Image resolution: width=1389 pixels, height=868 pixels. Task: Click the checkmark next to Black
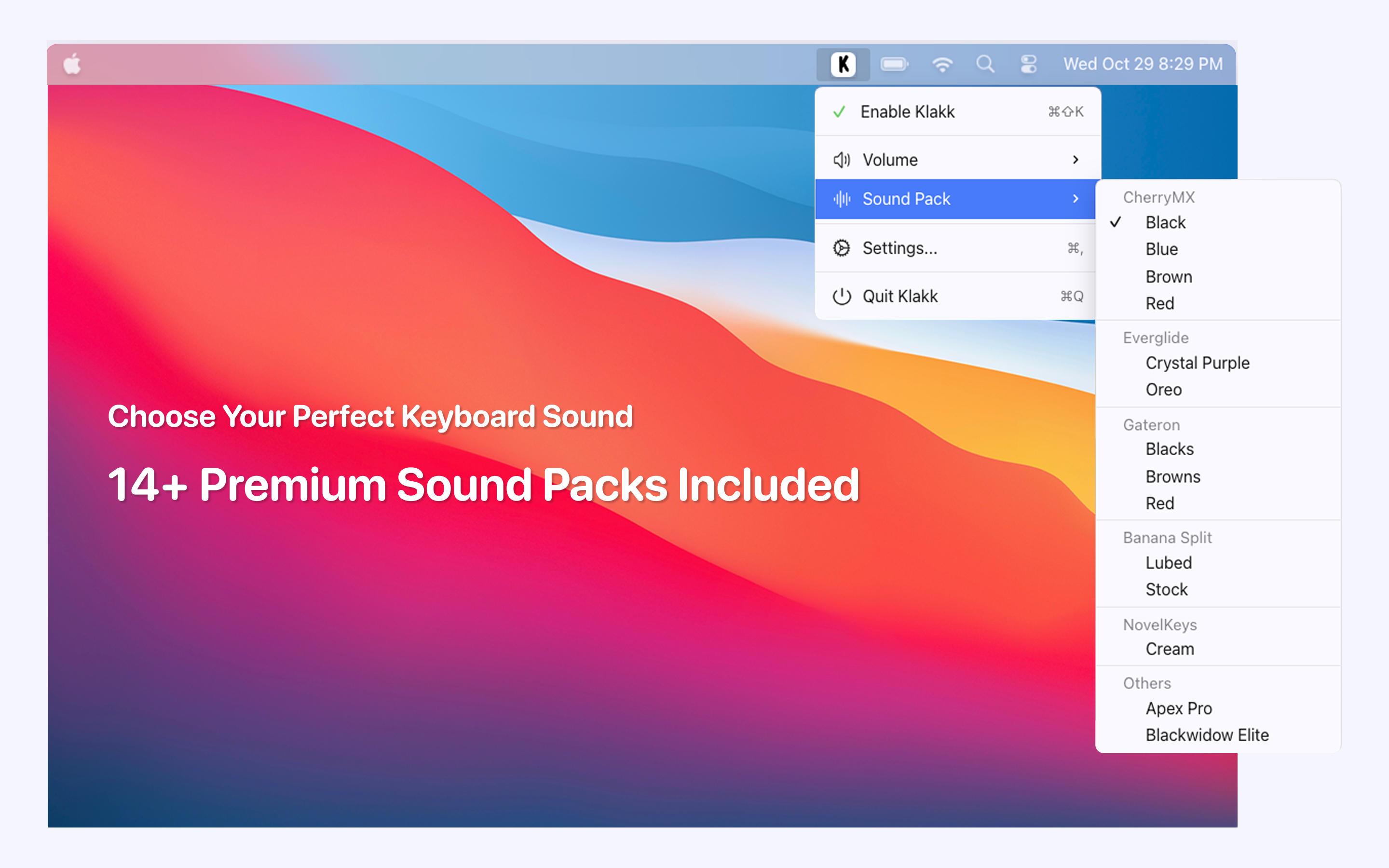[1116, 222]
